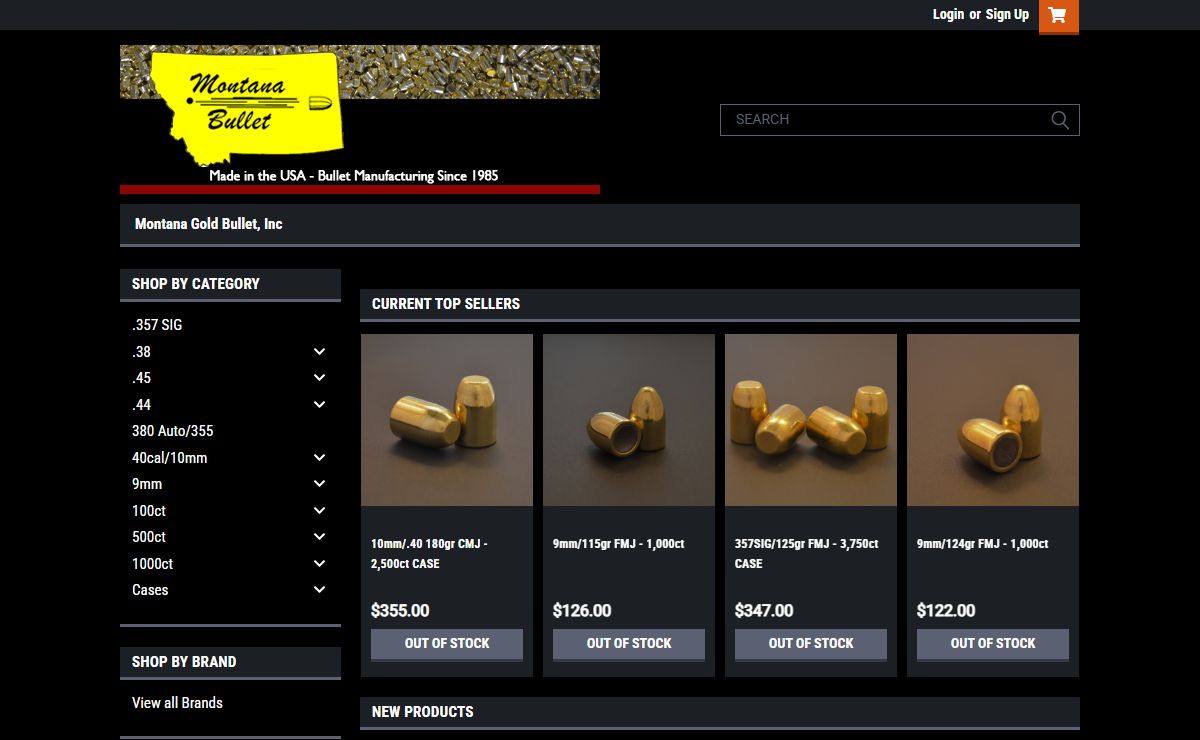Viewport: 1200px width, 740px height.
Task: Click the Montana Bullet logo
Action: click(360, 119)
